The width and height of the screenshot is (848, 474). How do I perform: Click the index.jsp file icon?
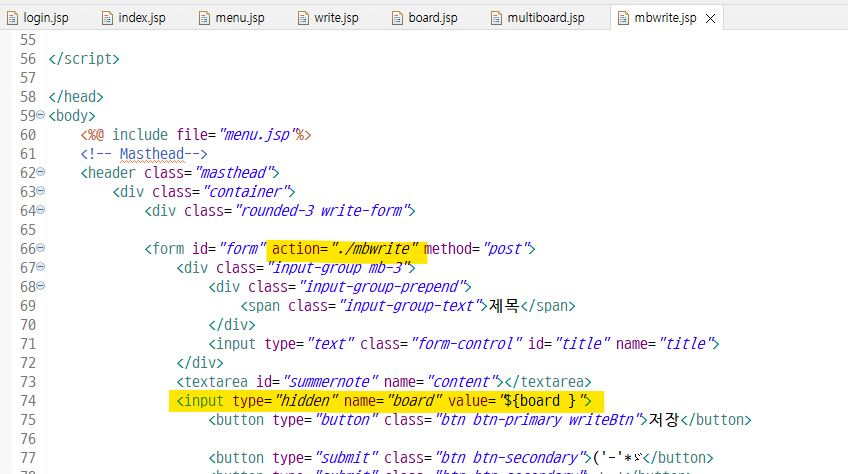[108, 18]
